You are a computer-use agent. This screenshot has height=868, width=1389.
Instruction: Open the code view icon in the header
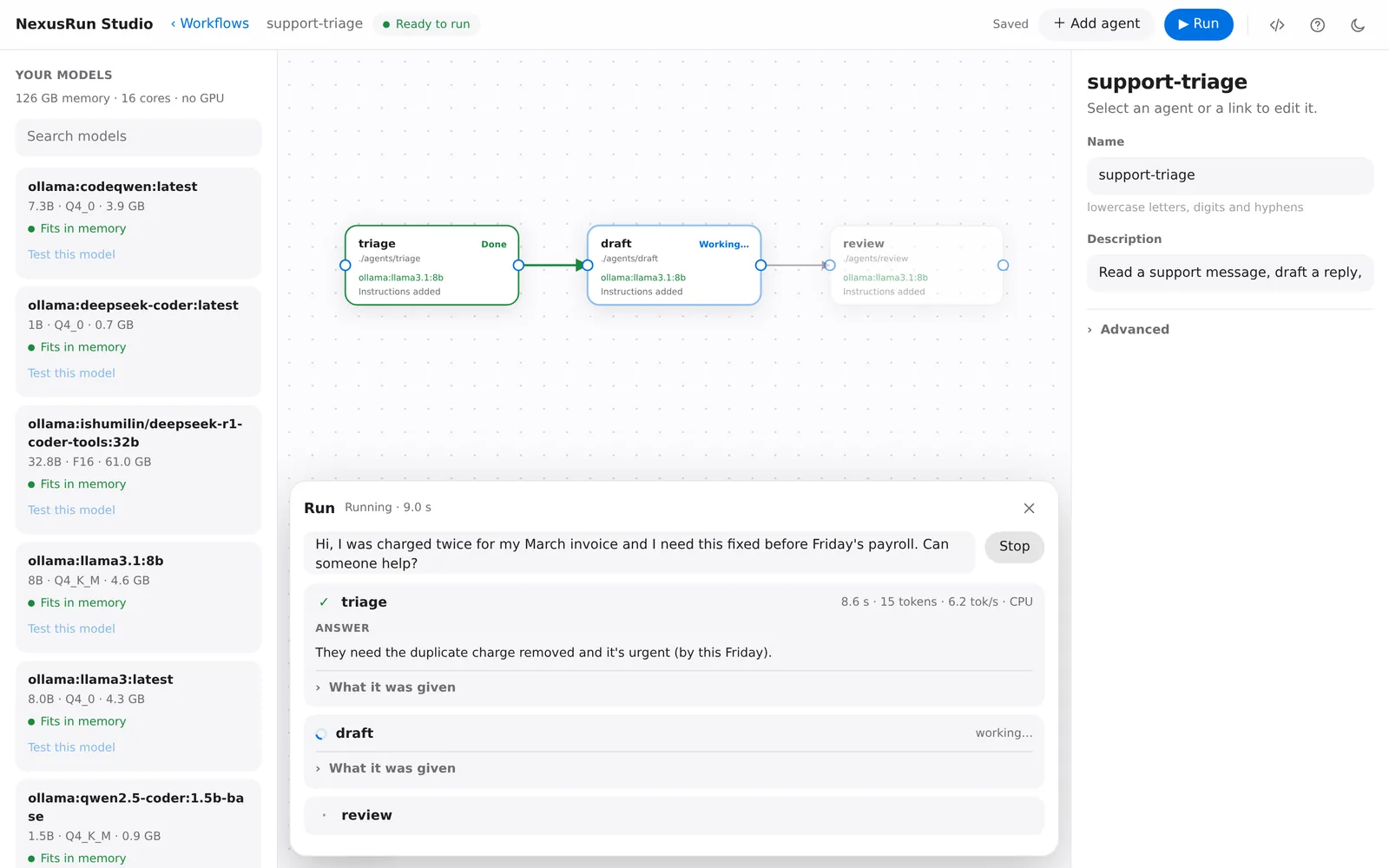pyautogui.click(x=1276, y=24)
